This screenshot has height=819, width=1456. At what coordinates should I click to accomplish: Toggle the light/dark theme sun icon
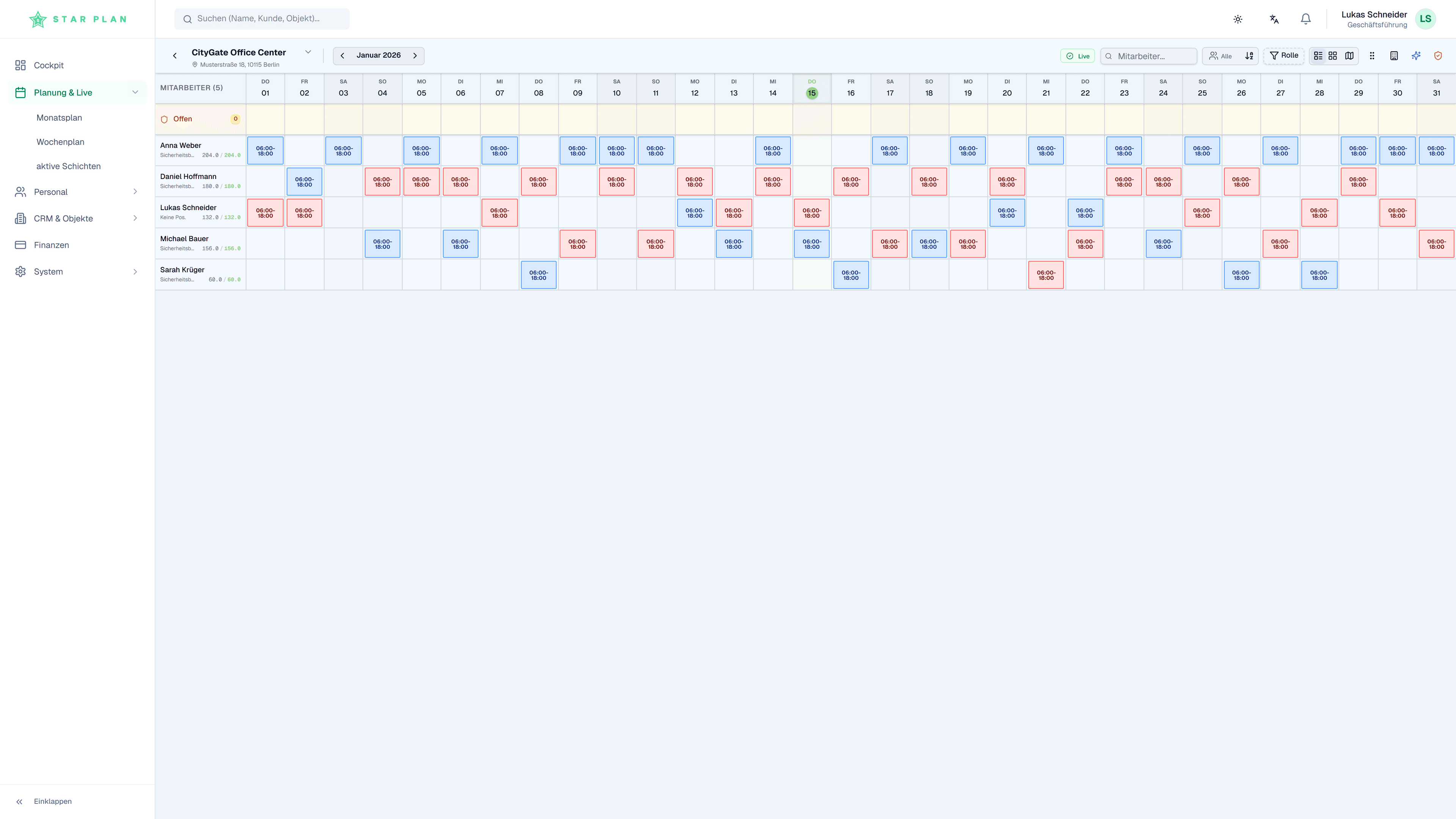1238,19
